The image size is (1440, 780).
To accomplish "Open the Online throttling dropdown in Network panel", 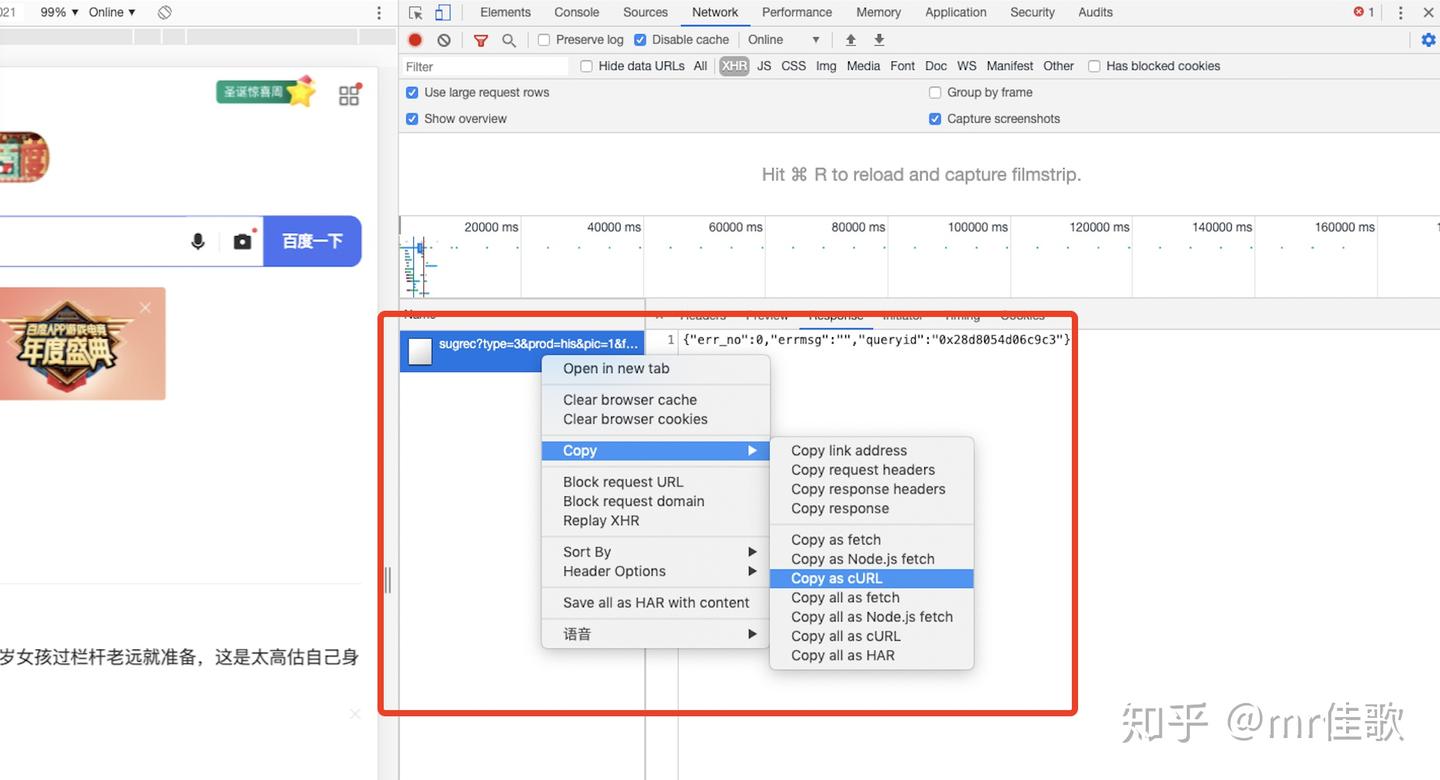I will [784, 40].
